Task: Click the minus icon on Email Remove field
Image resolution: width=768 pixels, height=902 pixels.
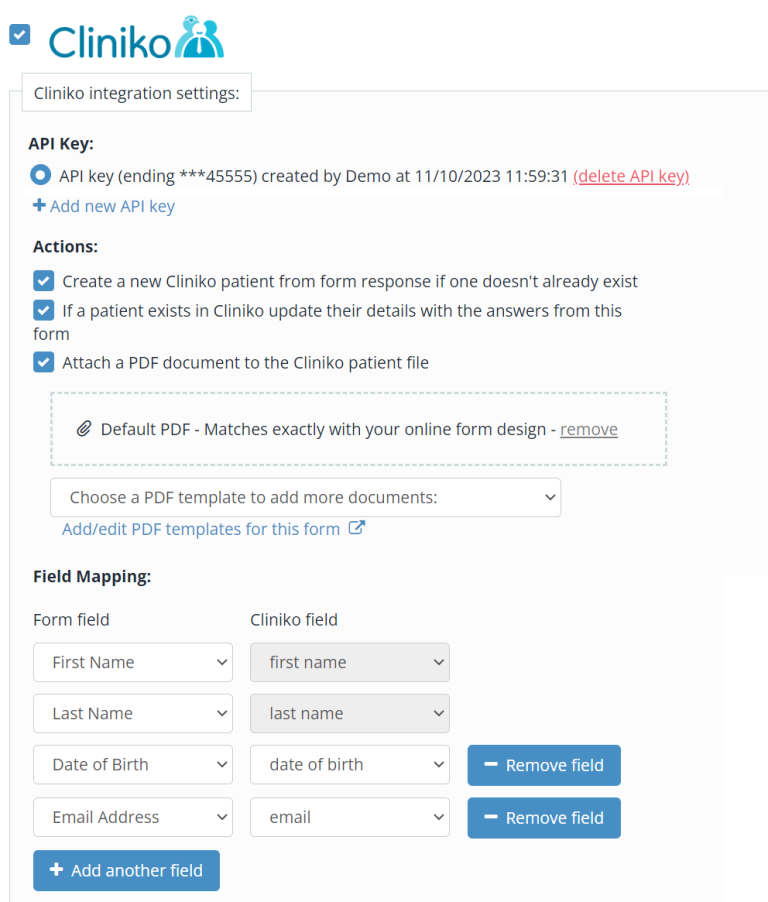Action: click(490, 817)
